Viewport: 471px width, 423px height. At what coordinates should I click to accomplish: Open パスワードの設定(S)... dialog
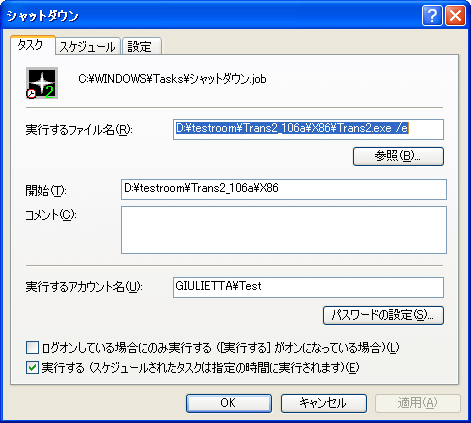(383, 315)
